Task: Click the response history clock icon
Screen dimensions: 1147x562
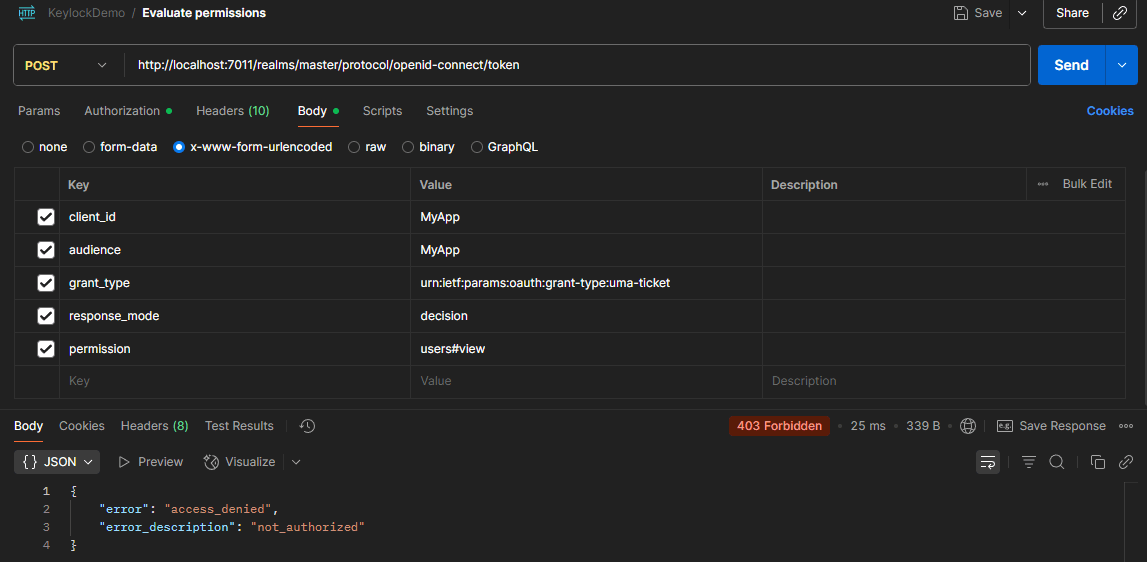Action: pyautogui.click(x=307, y=426)
